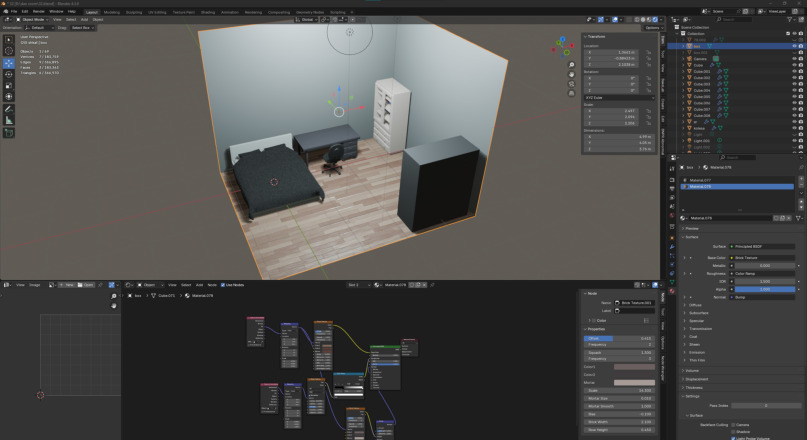Click the viewport zoom magnifier icon
The width and height of the screenshot is (807, 440).
coord(571,65)
